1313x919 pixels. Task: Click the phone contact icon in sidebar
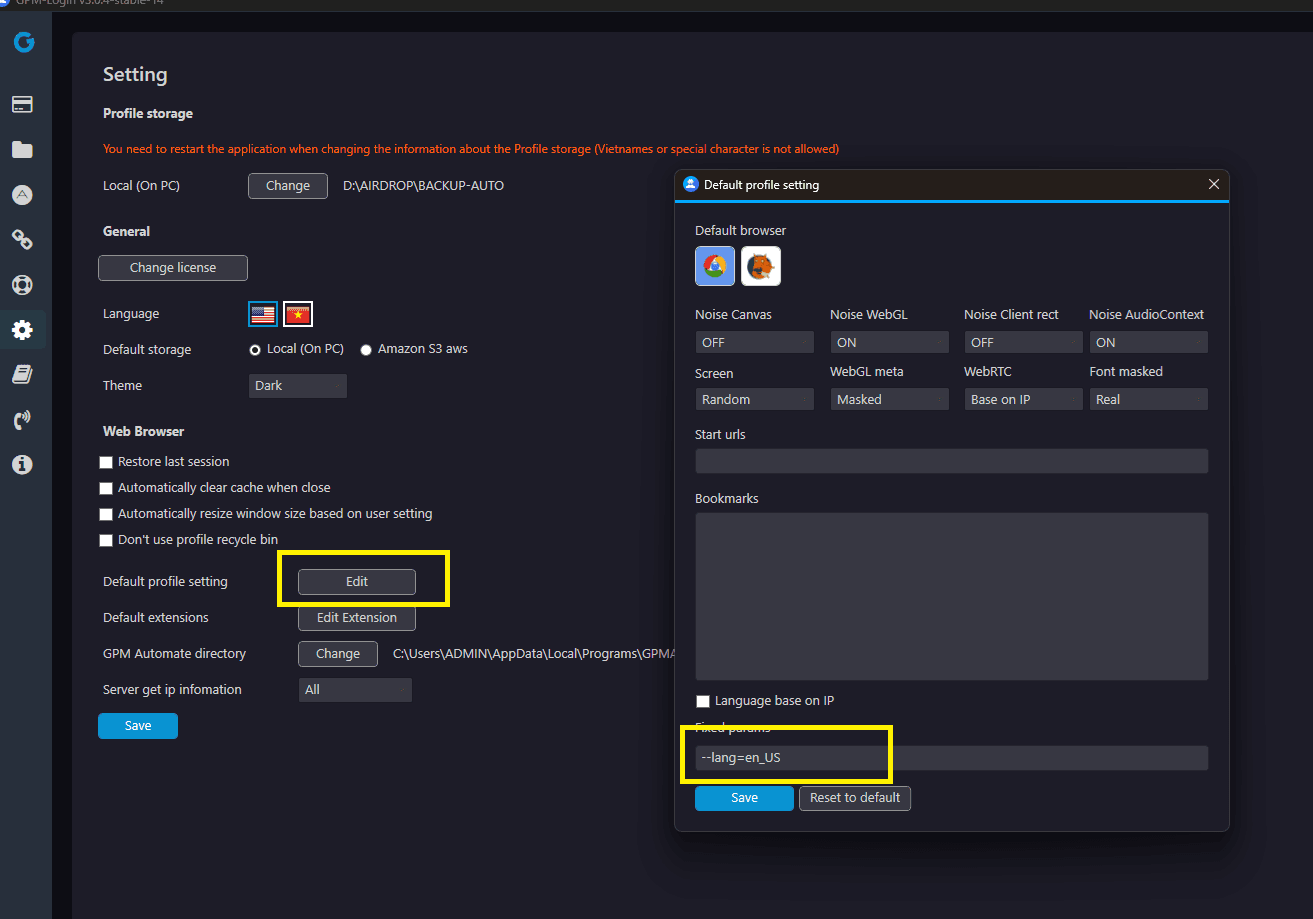pos(22,419)
